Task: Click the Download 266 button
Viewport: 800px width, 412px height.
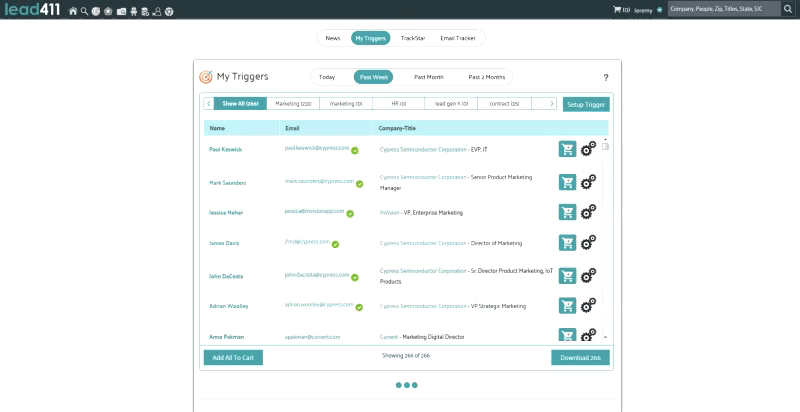Action: point(579,357)
